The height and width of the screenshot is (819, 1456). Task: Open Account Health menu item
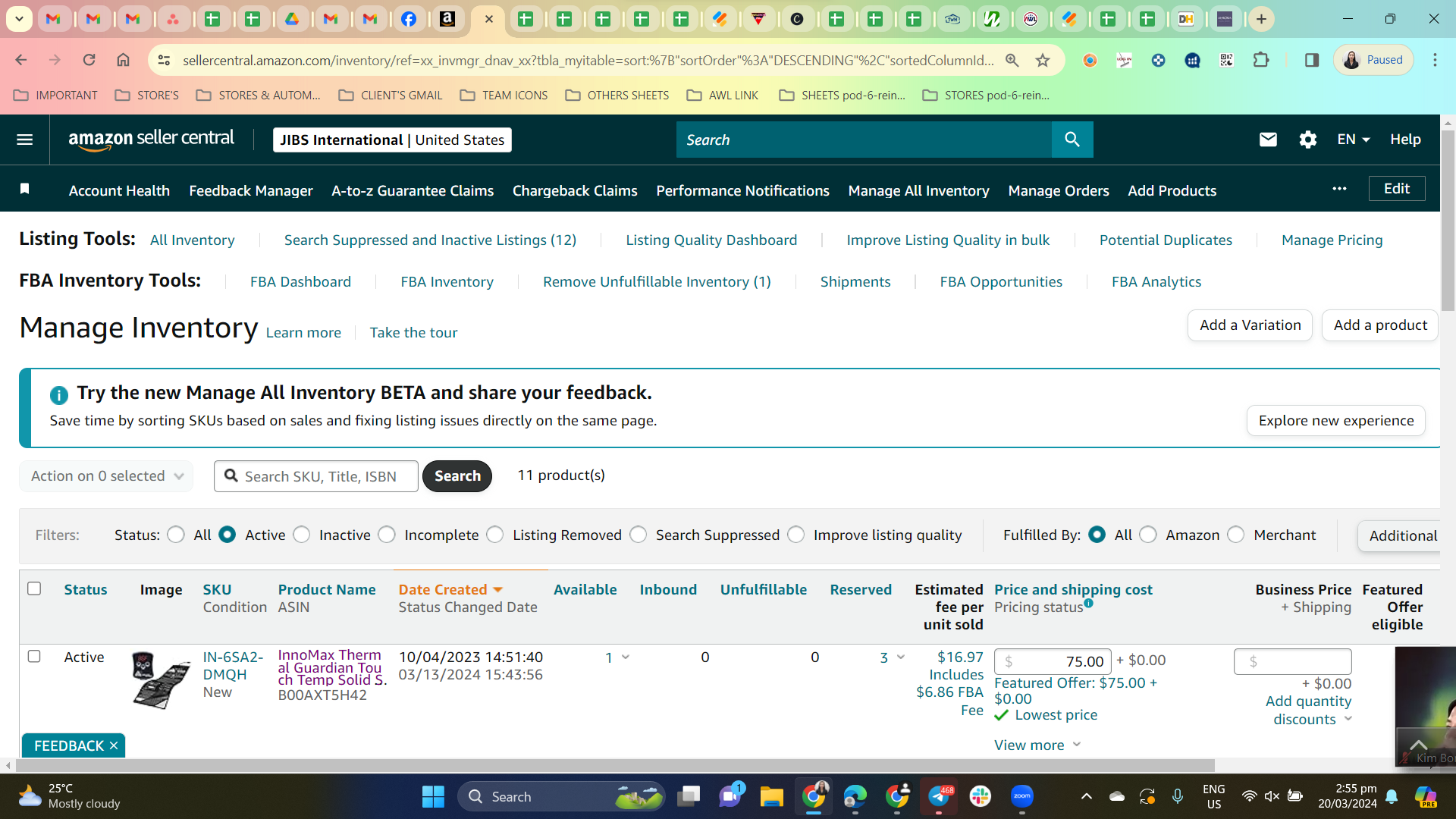pos(119,190)
